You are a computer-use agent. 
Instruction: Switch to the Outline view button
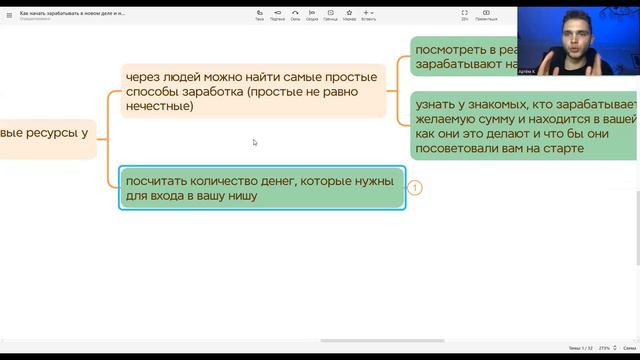point(629,348)
